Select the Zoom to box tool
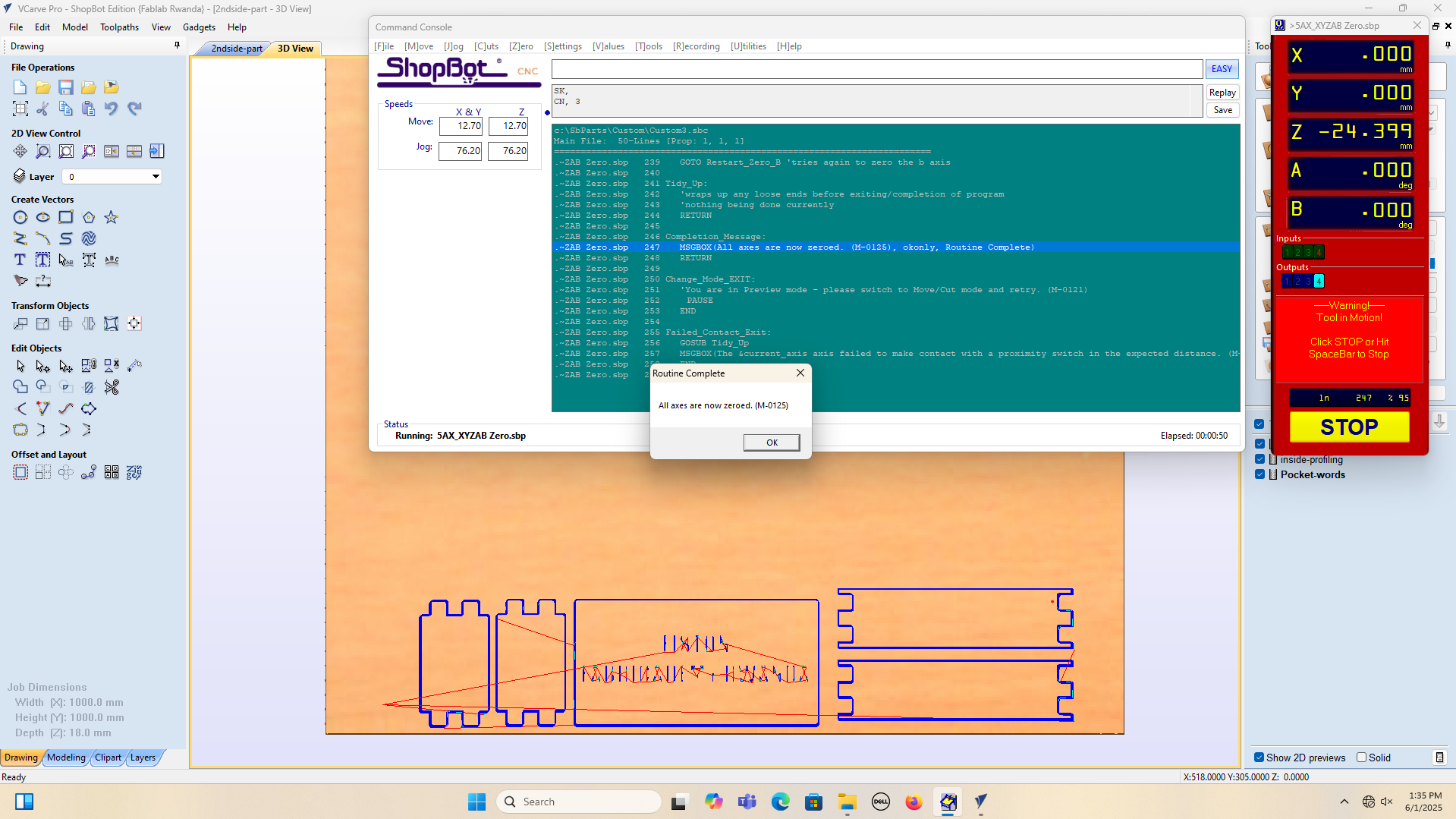Image resolution: width=1456 pixels, height=819 pixels. 43,151
